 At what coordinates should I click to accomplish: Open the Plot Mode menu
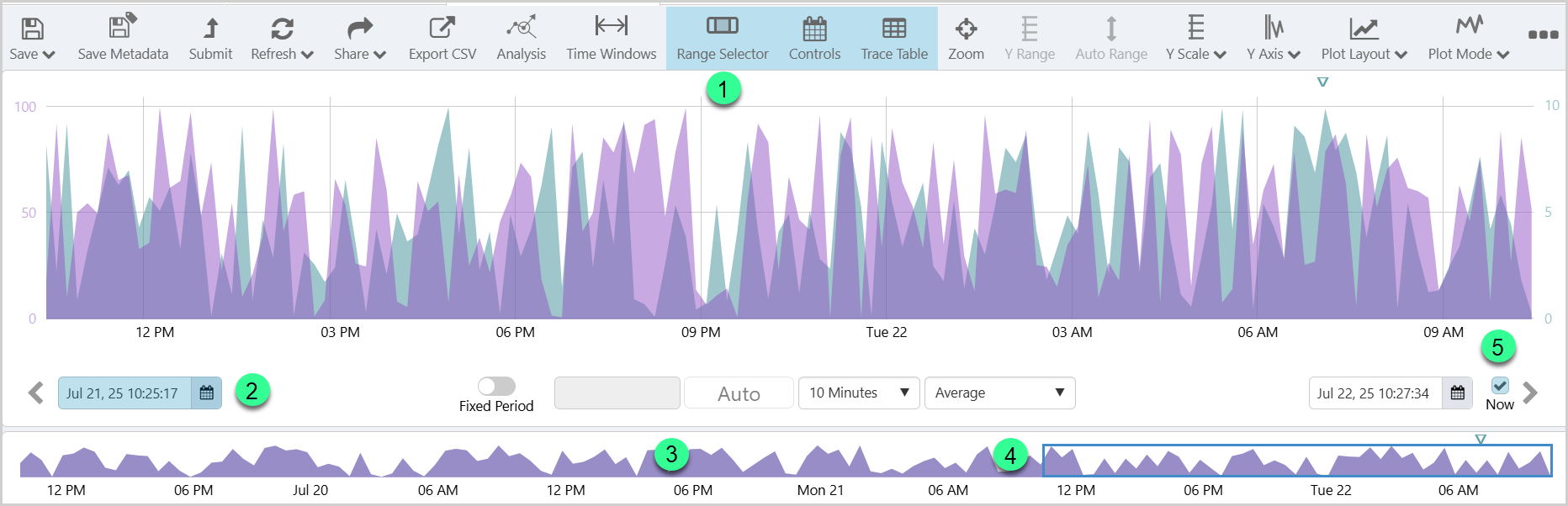point(1468,39)
